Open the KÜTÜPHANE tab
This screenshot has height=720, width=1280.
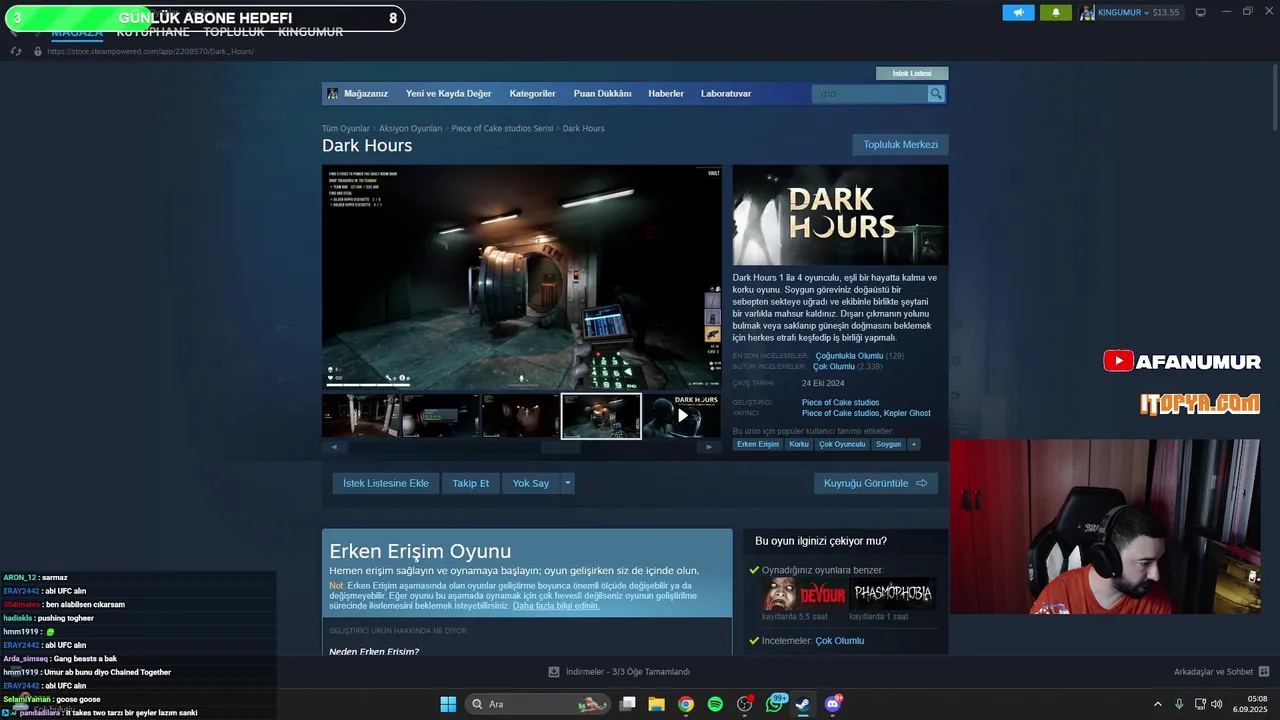(152, 32)
